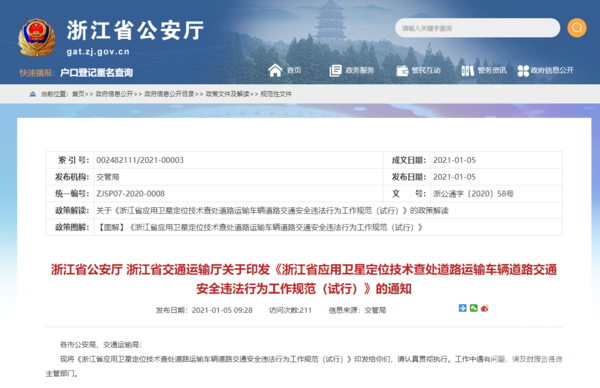
Task: Click index number 002482111/2021-00003
Action: tap(140, 160)
